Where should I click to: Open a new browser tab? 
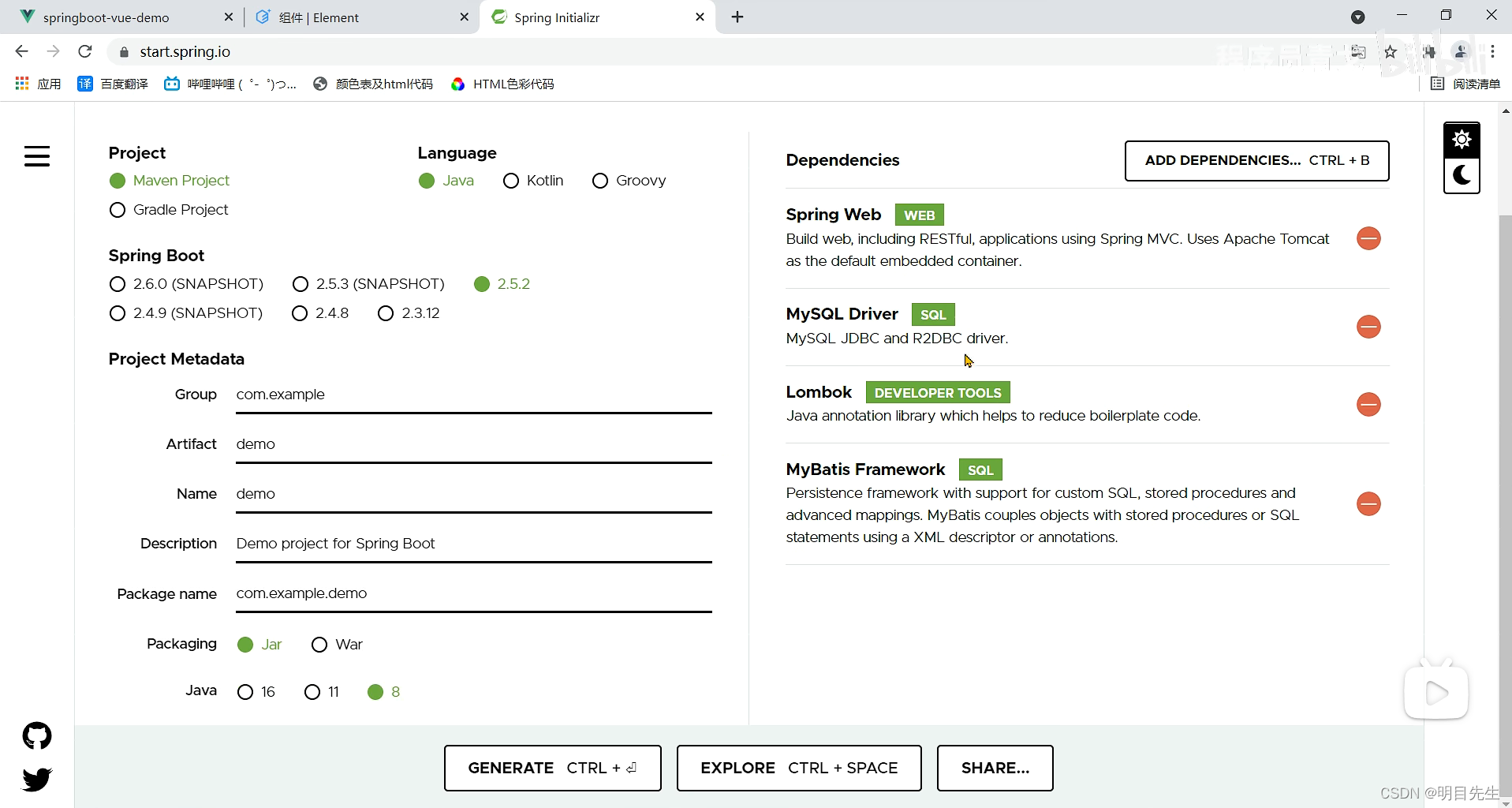click(x=737, y=17)
